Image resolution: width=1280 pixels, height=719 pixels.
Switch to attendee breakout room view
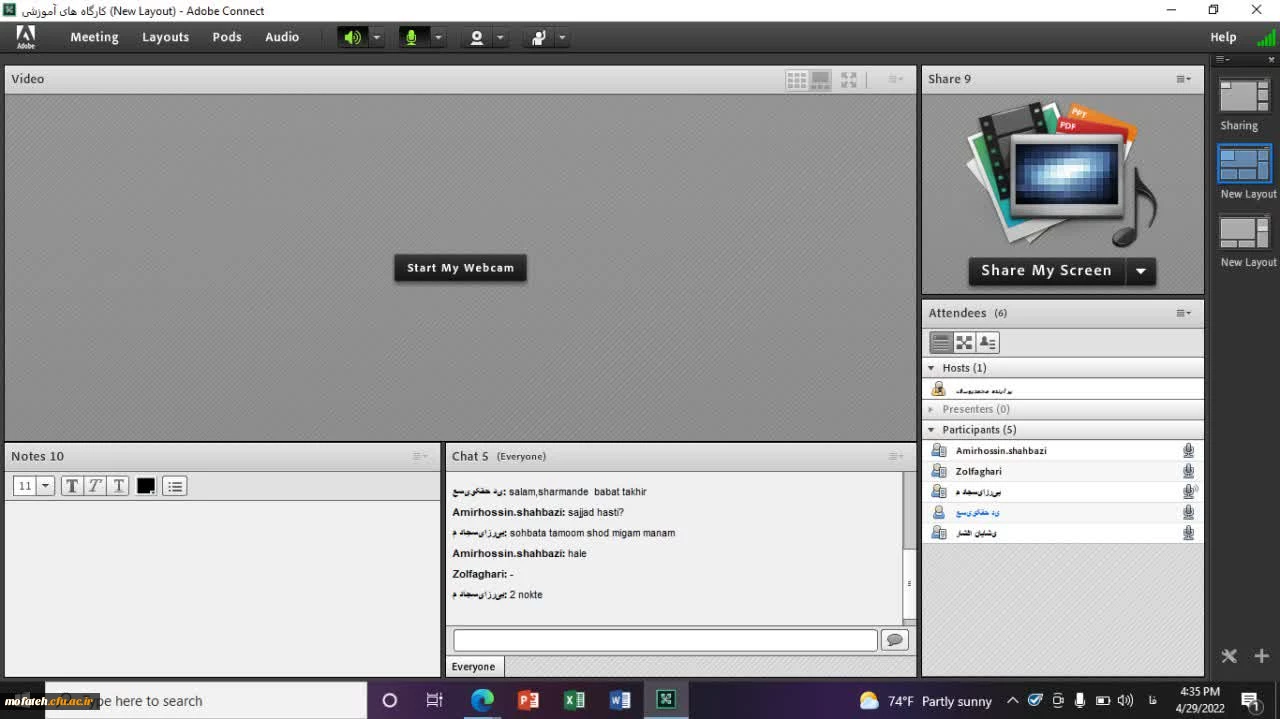point(964,343)
